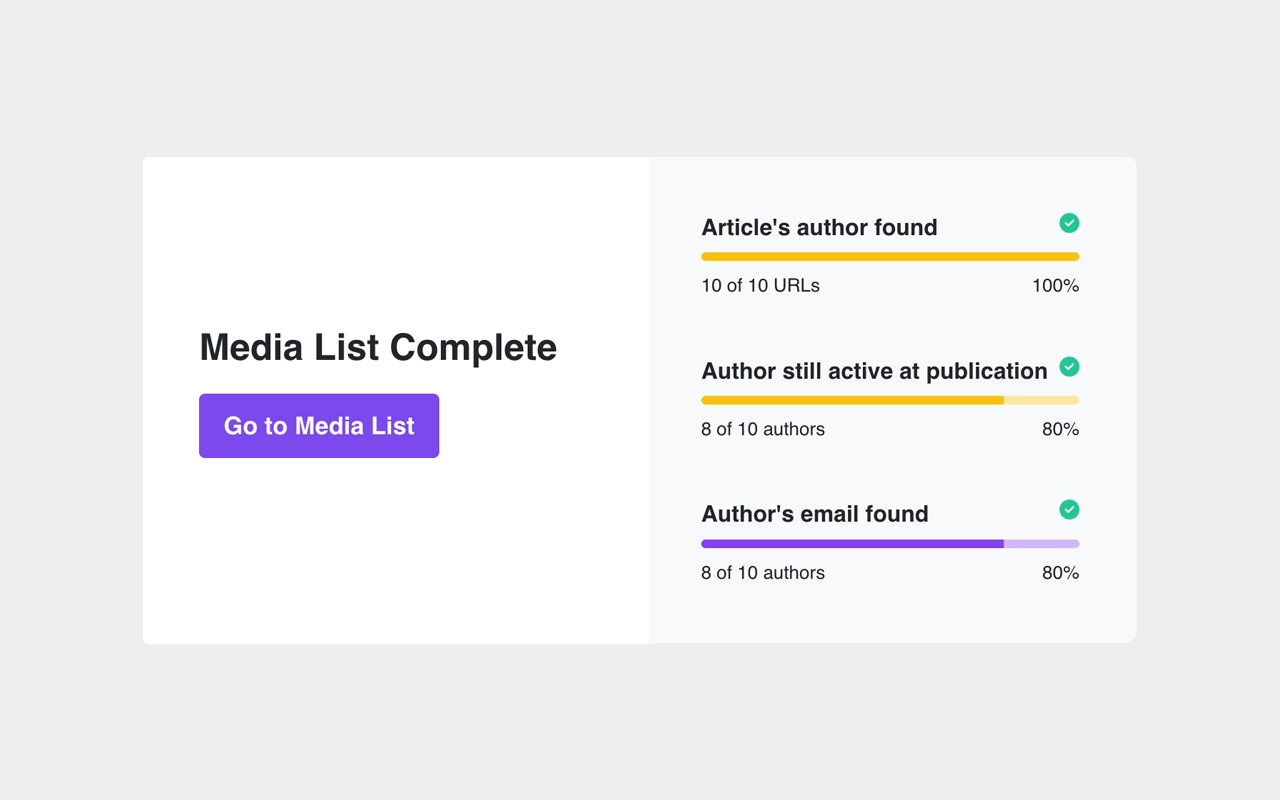Screen dimensions: 1280x800
Task: Click the 80% value under Author's email found
Action: [1060, 573]
